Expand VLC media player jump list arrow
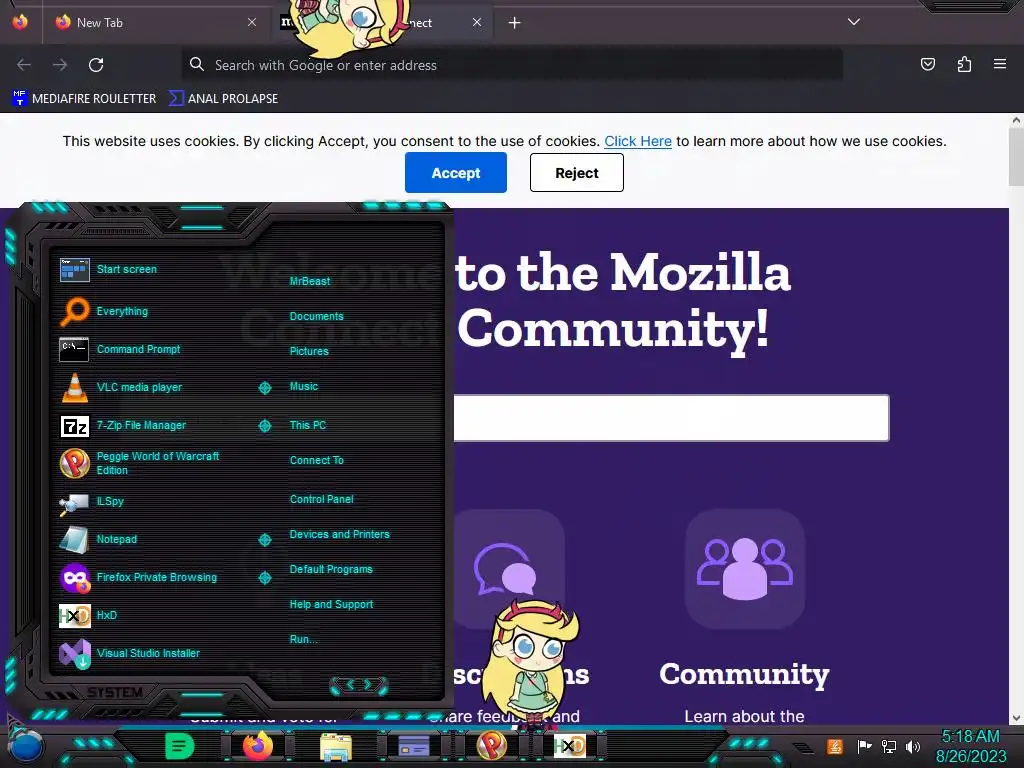 264,388
